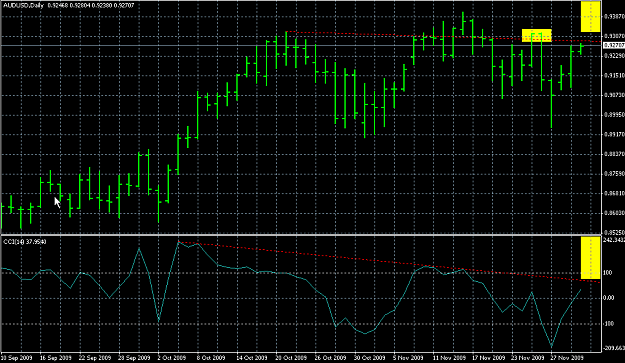Viewport: 625px width, 363px height.
Task: Click the 23 Nov 2009 date label
Action: point(527,358)
